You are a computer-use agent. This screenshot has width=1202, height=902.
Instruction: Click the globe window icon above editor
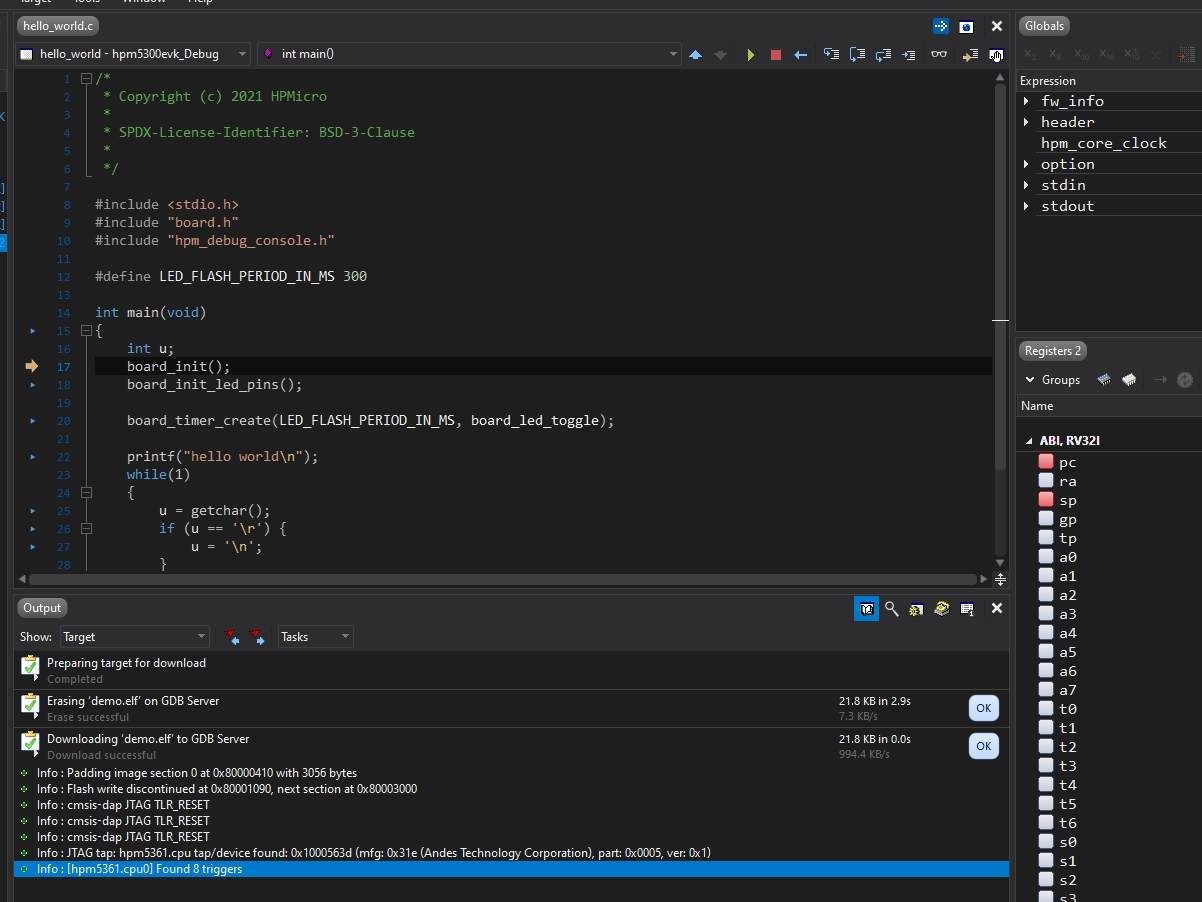click(966, 26)
